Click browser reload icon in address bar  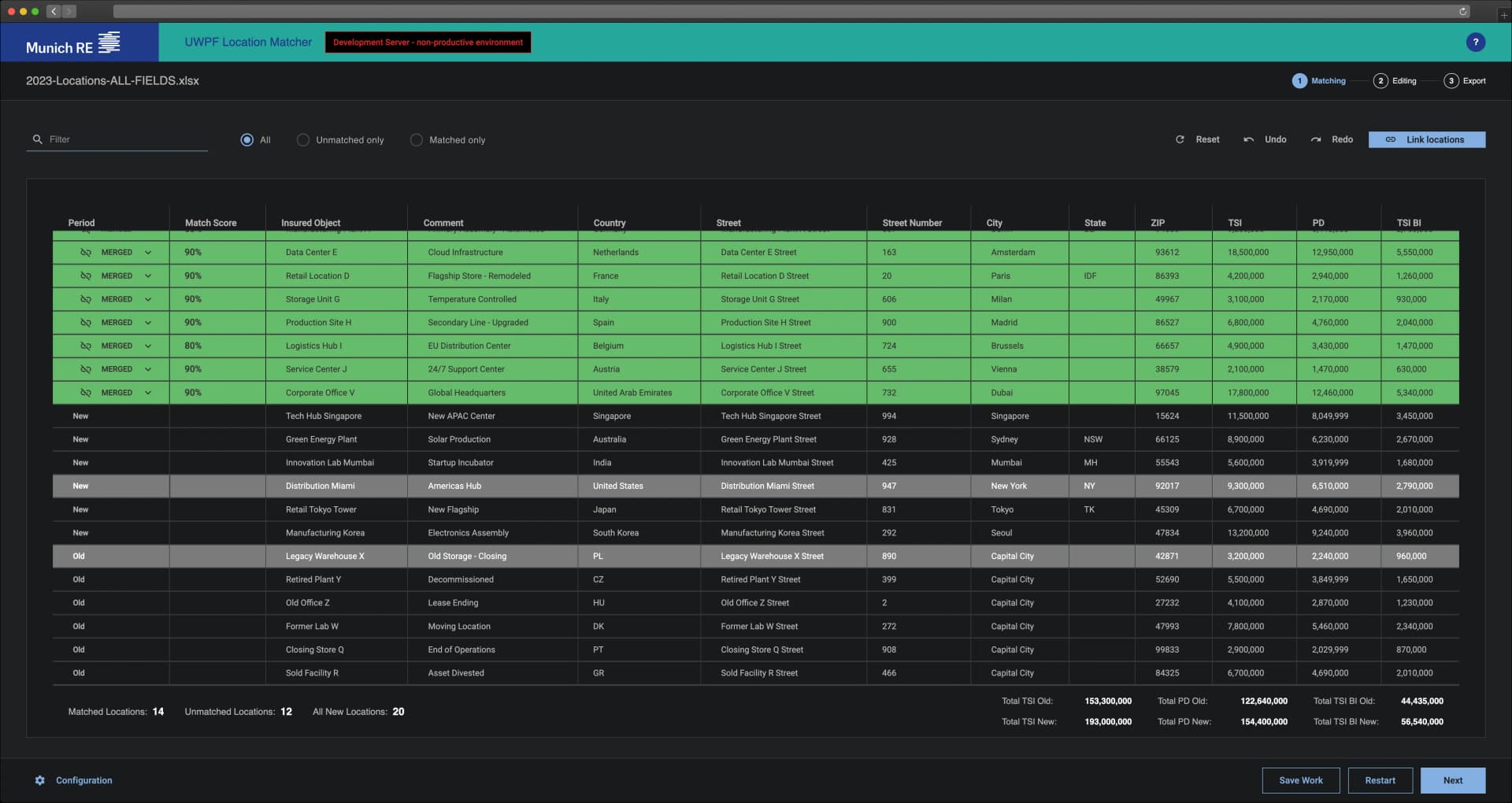pos(1462,11)
